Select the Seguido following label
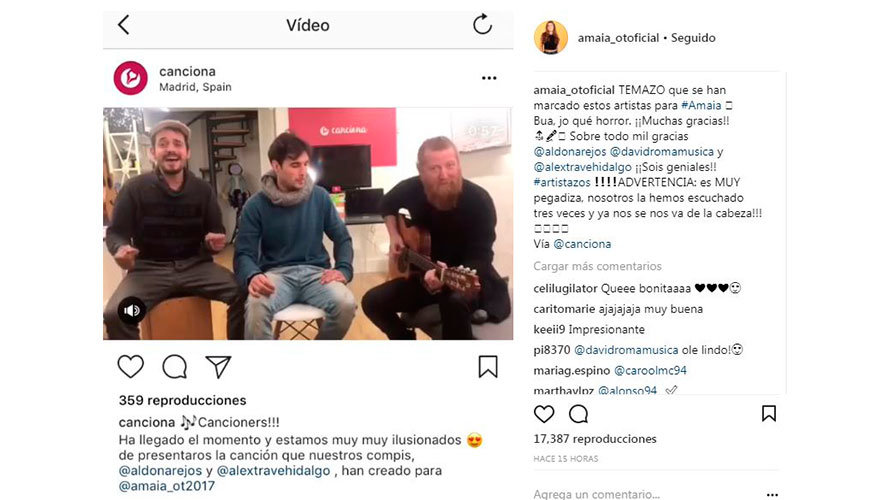Screen dimensions: 890x500 click(693, 38)
